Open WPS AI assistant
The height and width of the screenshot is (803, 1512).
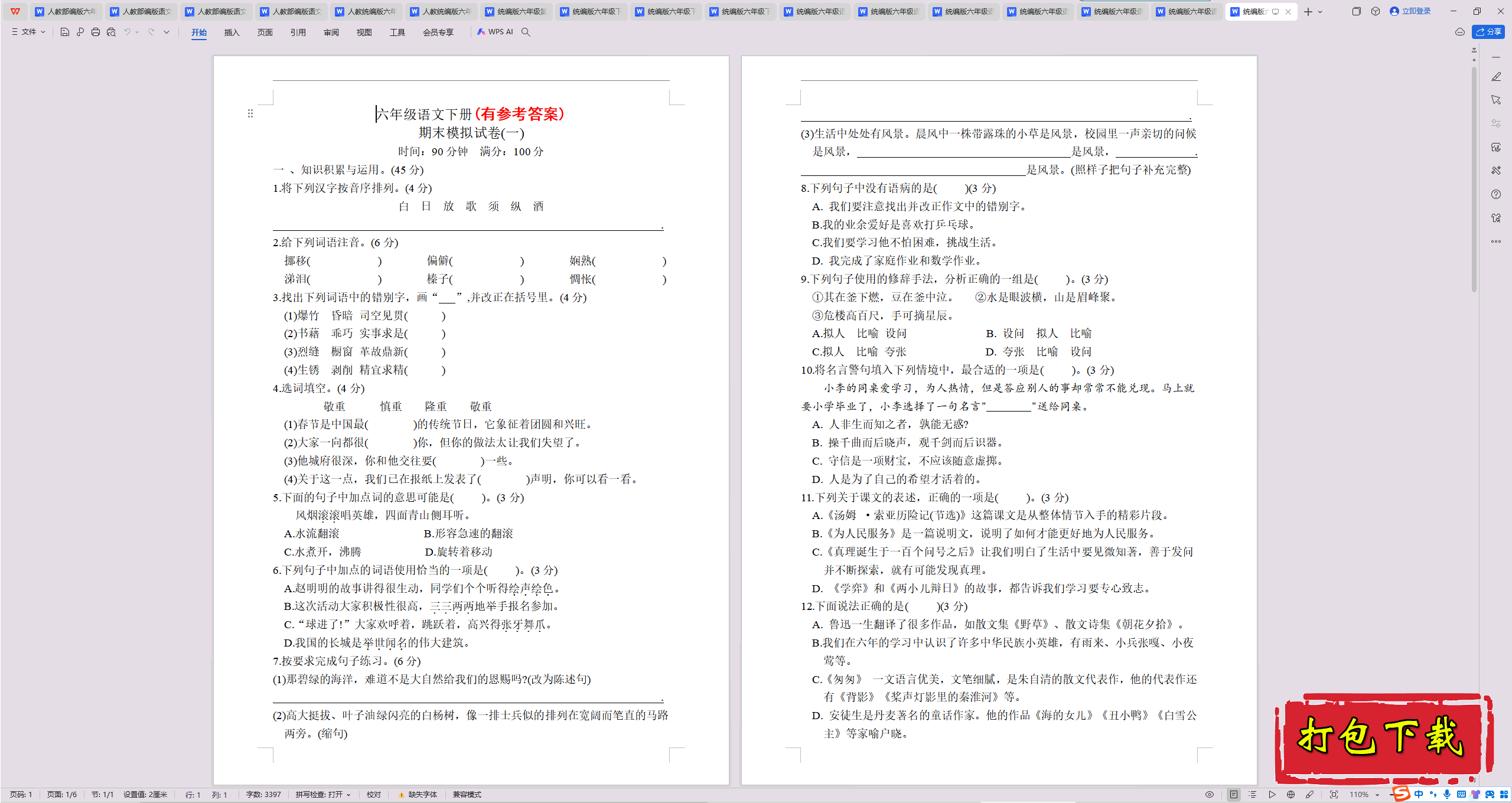click(x=495, y=32)
